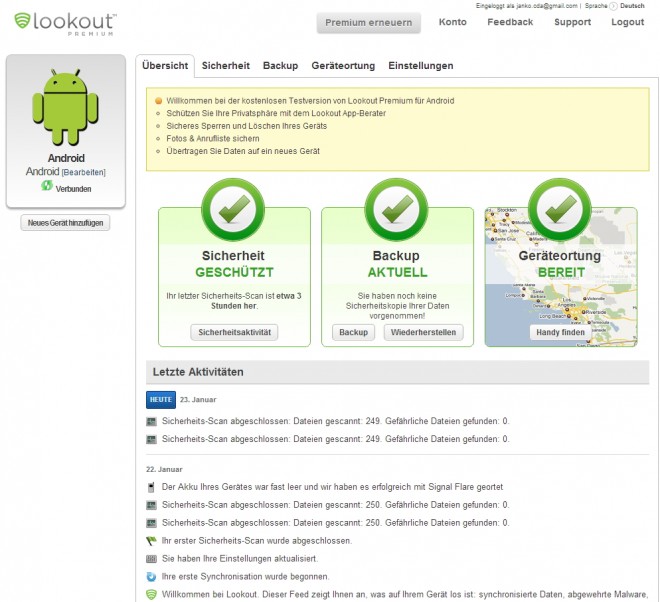
Task: Click 'Sie haben Ihre Einstellungen aktualisiert' entry
Action: click(x=240, y=559)
